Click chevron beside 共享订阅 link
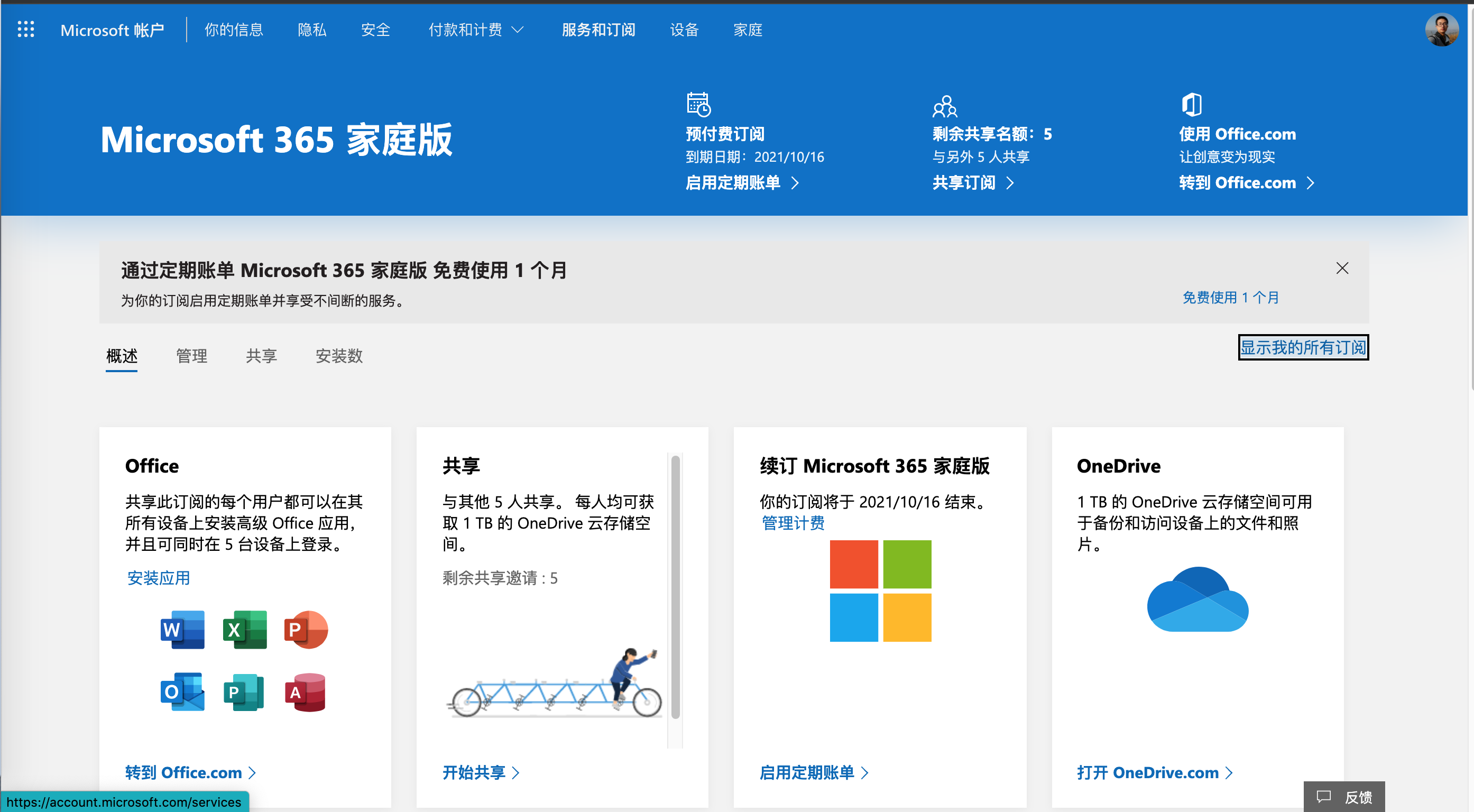This screenshot has height=812, width=1474. pos(1010,183)
